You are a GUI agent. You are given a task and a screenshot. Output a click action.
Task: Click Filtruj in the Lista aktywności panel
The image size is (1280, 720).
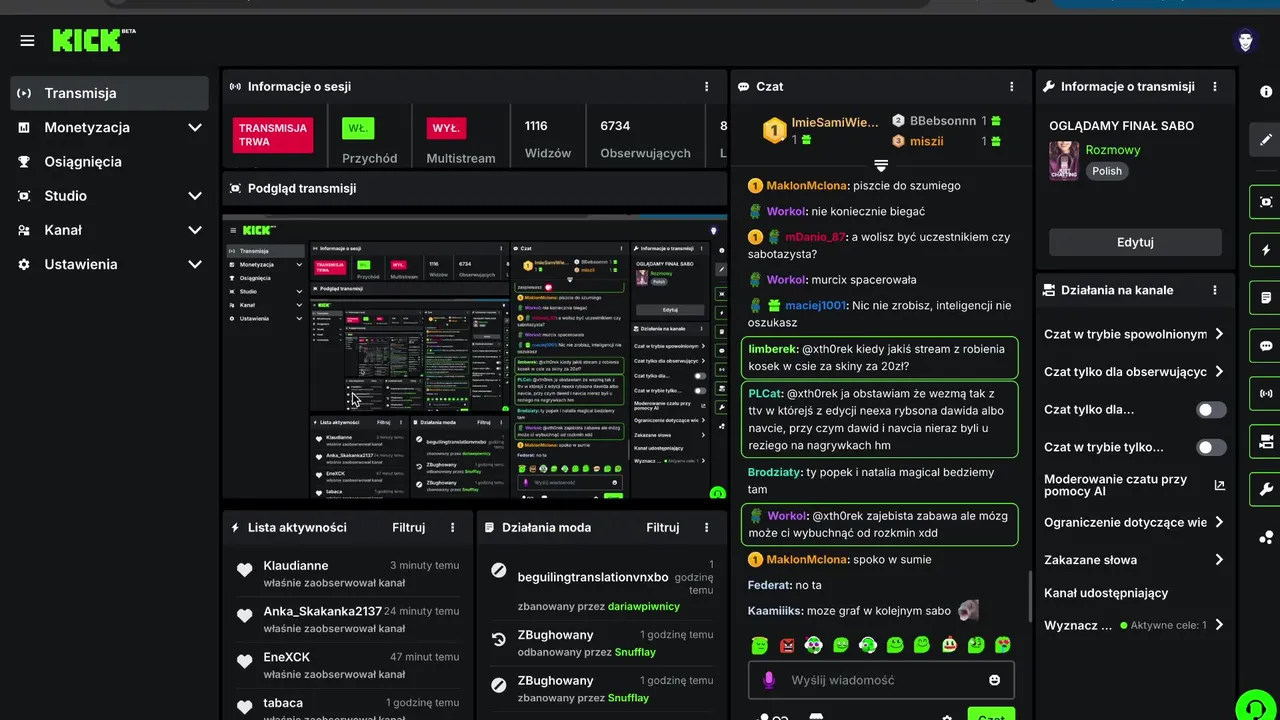408,527
